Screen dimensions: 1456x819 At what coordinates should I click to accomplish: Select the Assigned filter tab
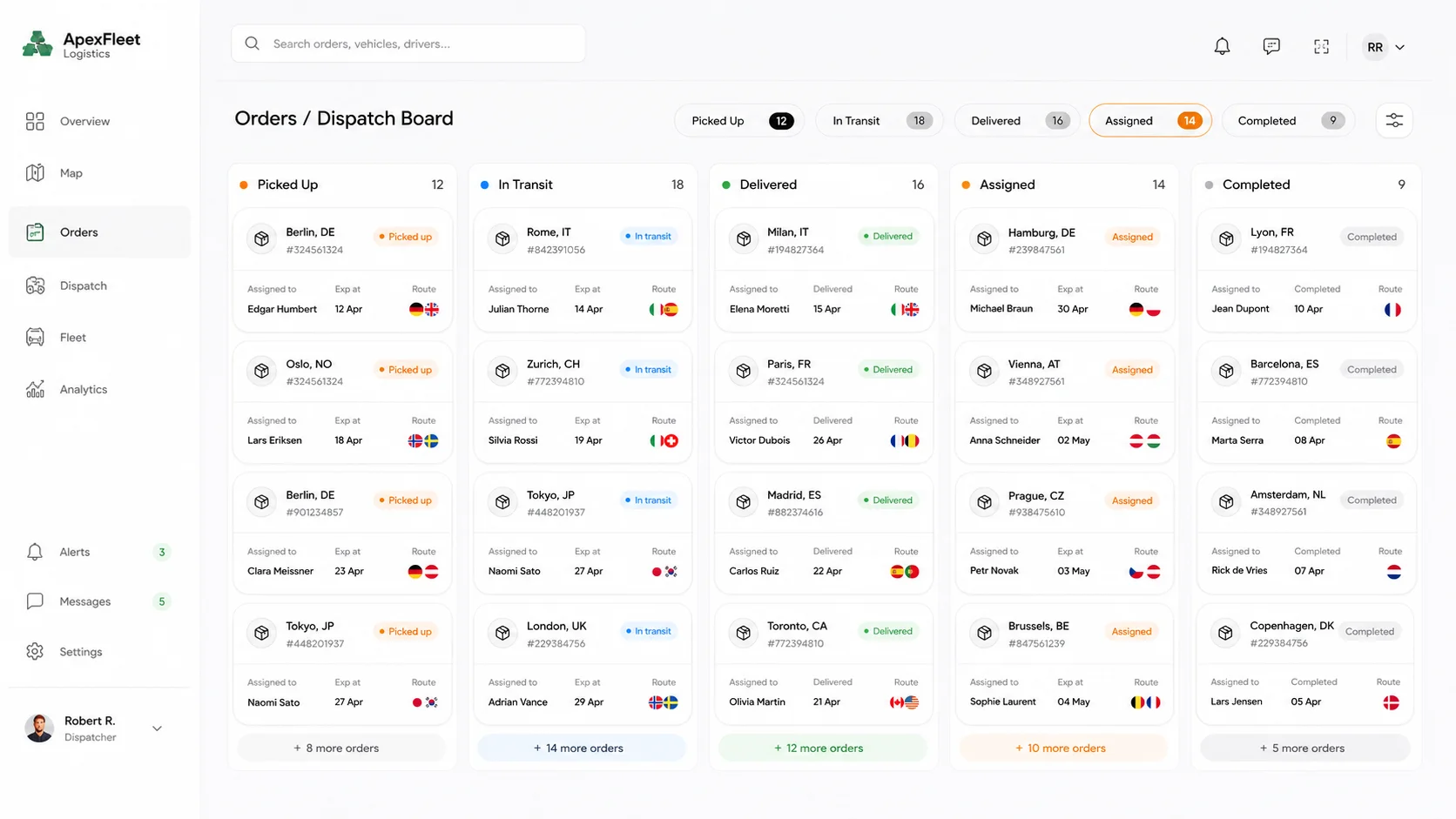[1150, 121]
